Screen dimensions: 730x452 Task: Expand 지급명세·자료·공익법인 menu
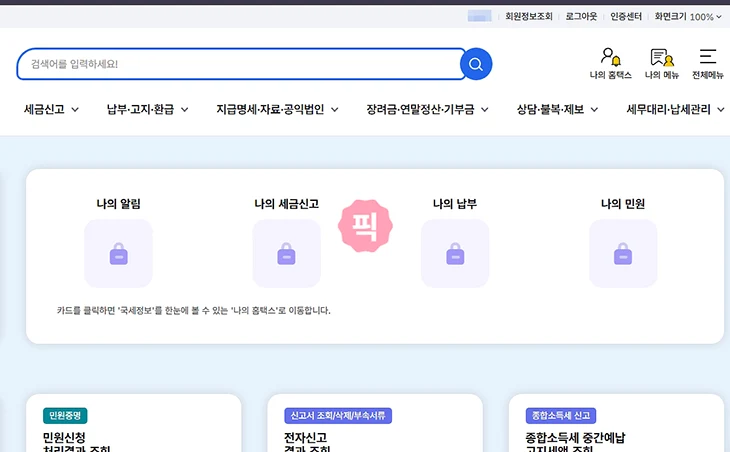(x=277, y=109)
